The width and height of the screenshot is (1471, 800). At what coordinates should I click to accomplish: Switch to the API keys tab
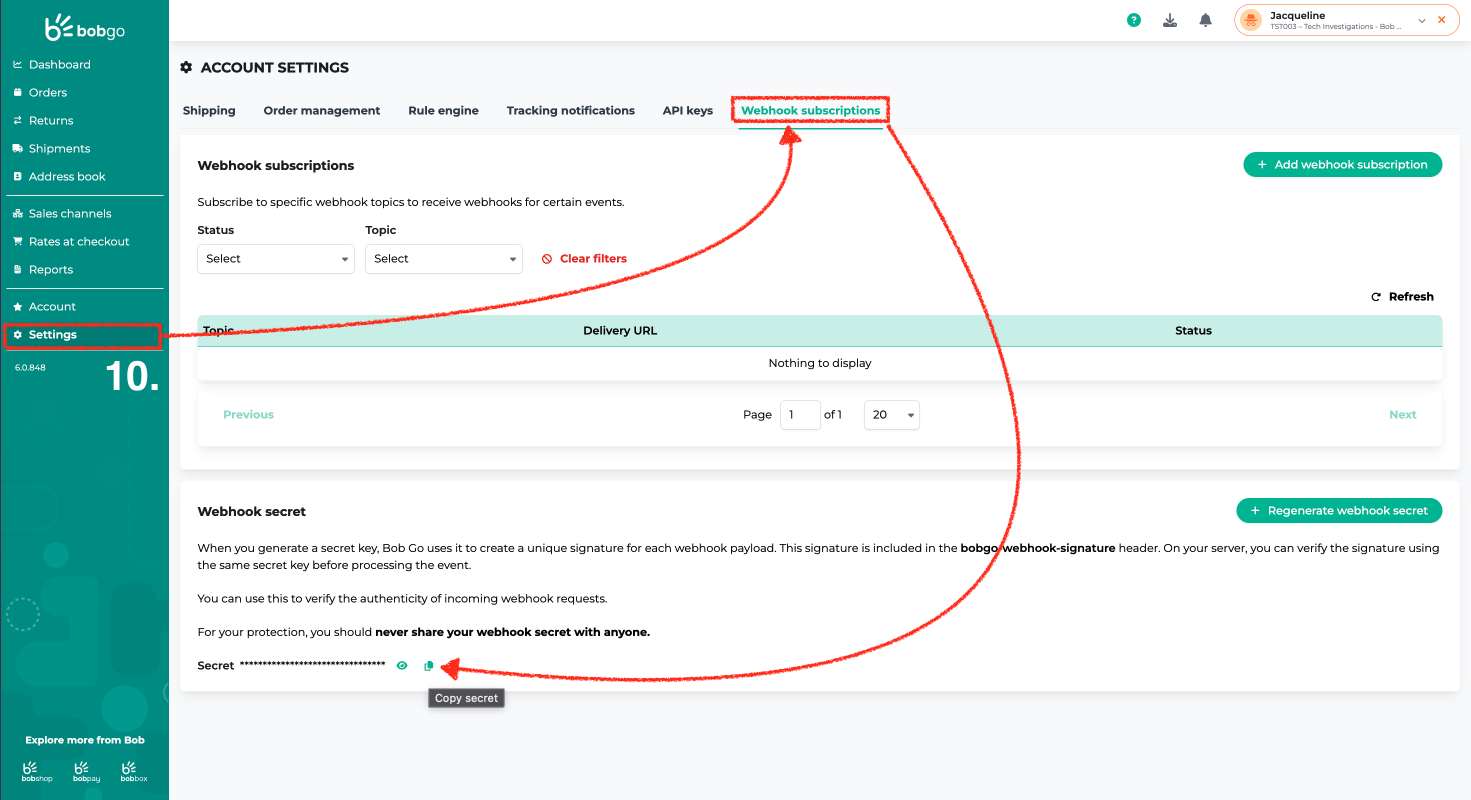(x=688, y=111)
